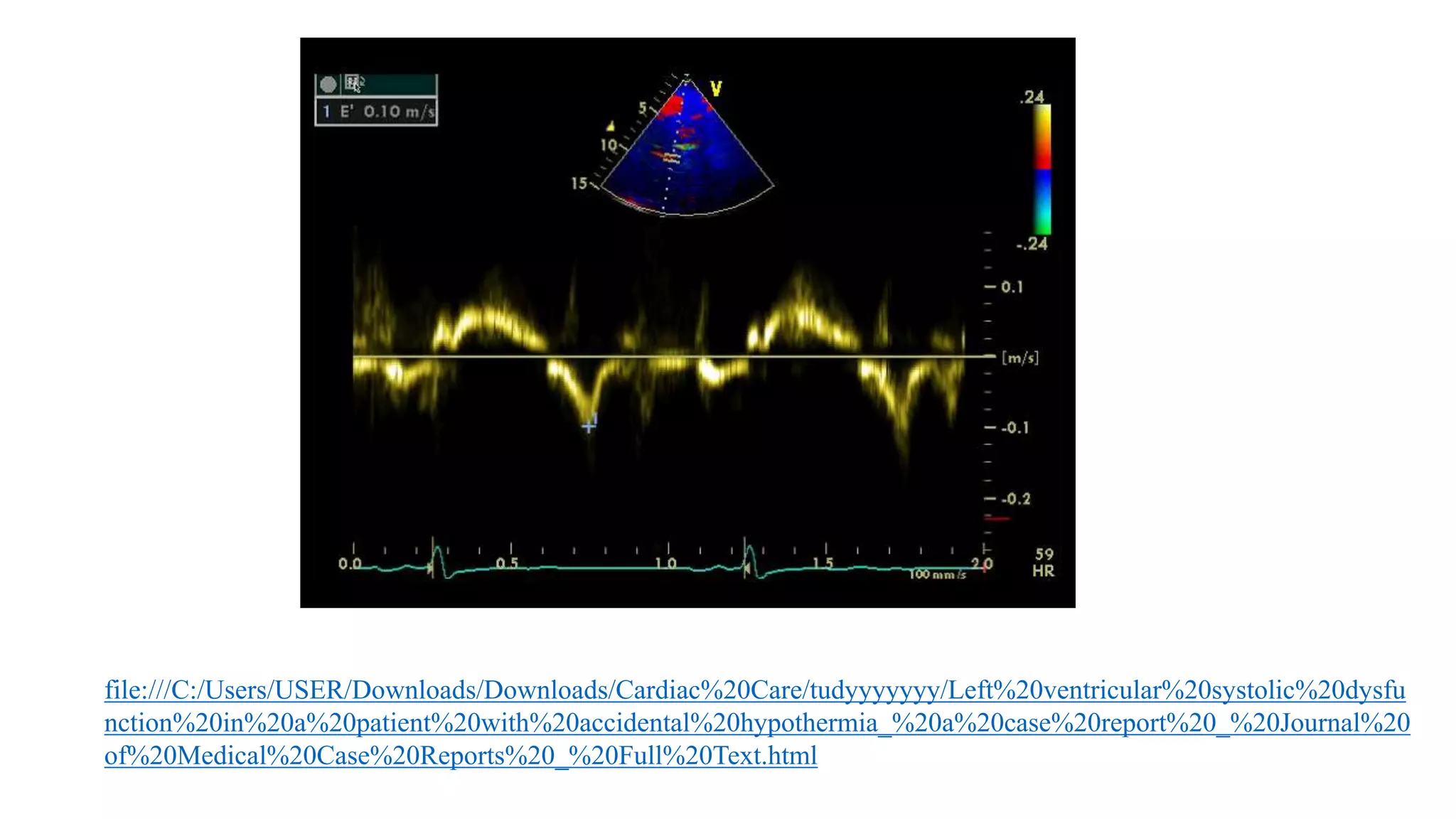Image resolution: width=1456 pixels, height=819 pixels.
Task: Click the depth label 15 on sector
Action: pos(579,183)
